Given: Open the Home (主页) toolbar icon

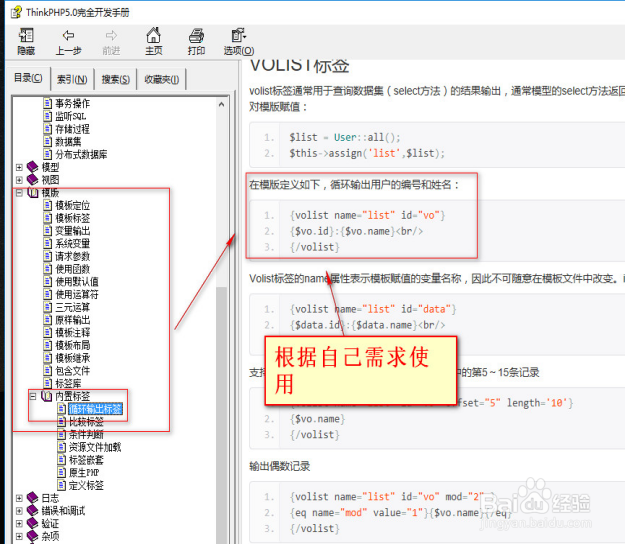Looking at the screenshot, I should point(153,35).
